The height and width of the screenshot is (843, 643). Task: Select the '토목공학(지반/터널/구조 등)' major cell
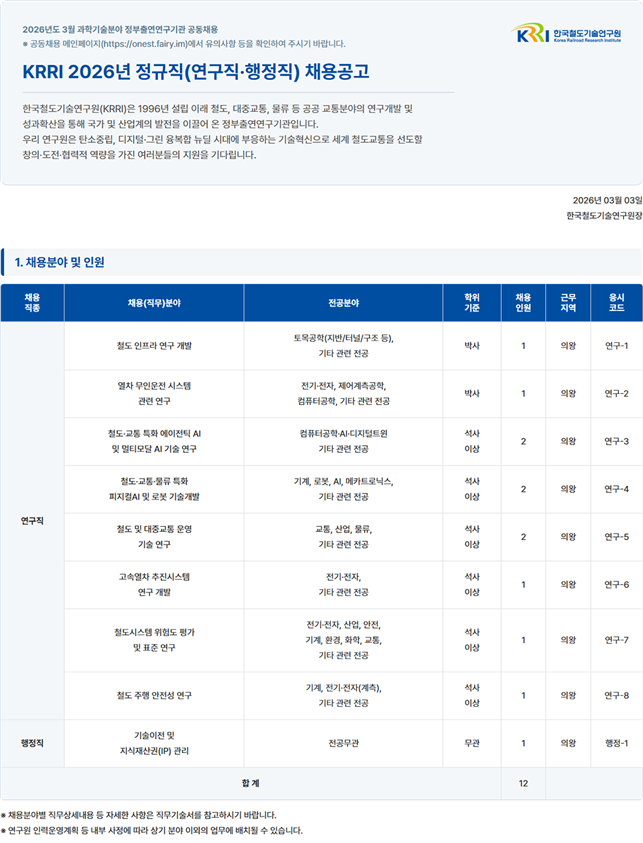343,346
